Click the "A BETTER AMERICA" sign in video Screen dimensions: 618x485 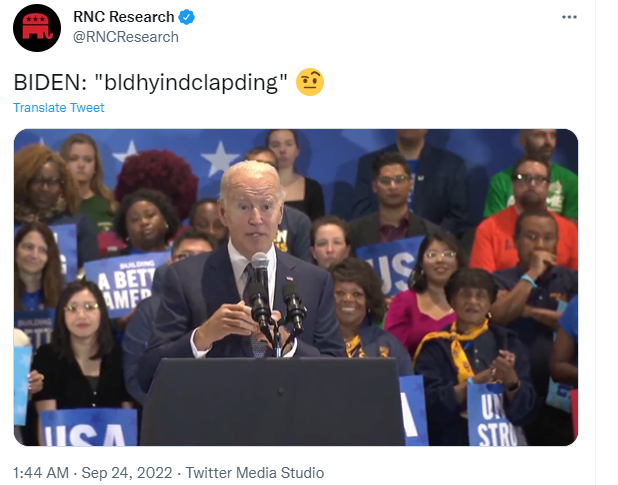click(125, 284)
